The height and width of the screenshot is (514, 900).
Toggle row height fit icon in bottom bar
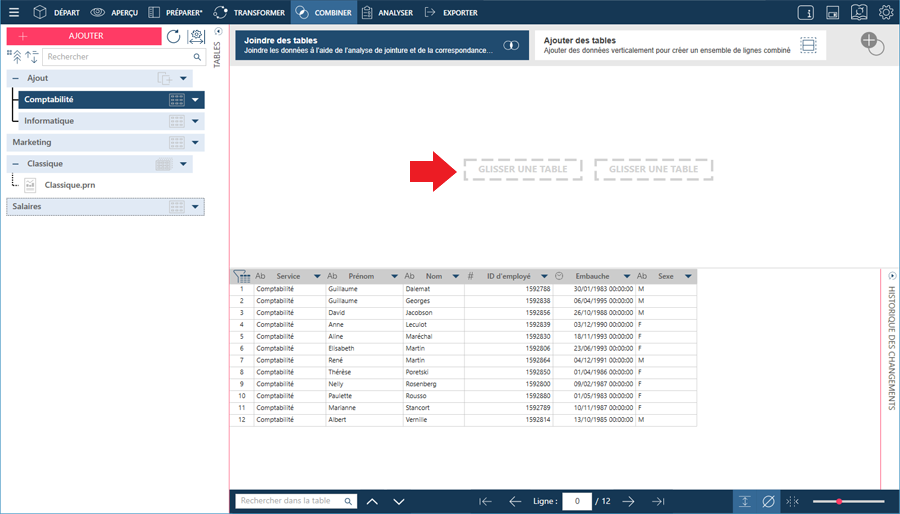(745, 501)
